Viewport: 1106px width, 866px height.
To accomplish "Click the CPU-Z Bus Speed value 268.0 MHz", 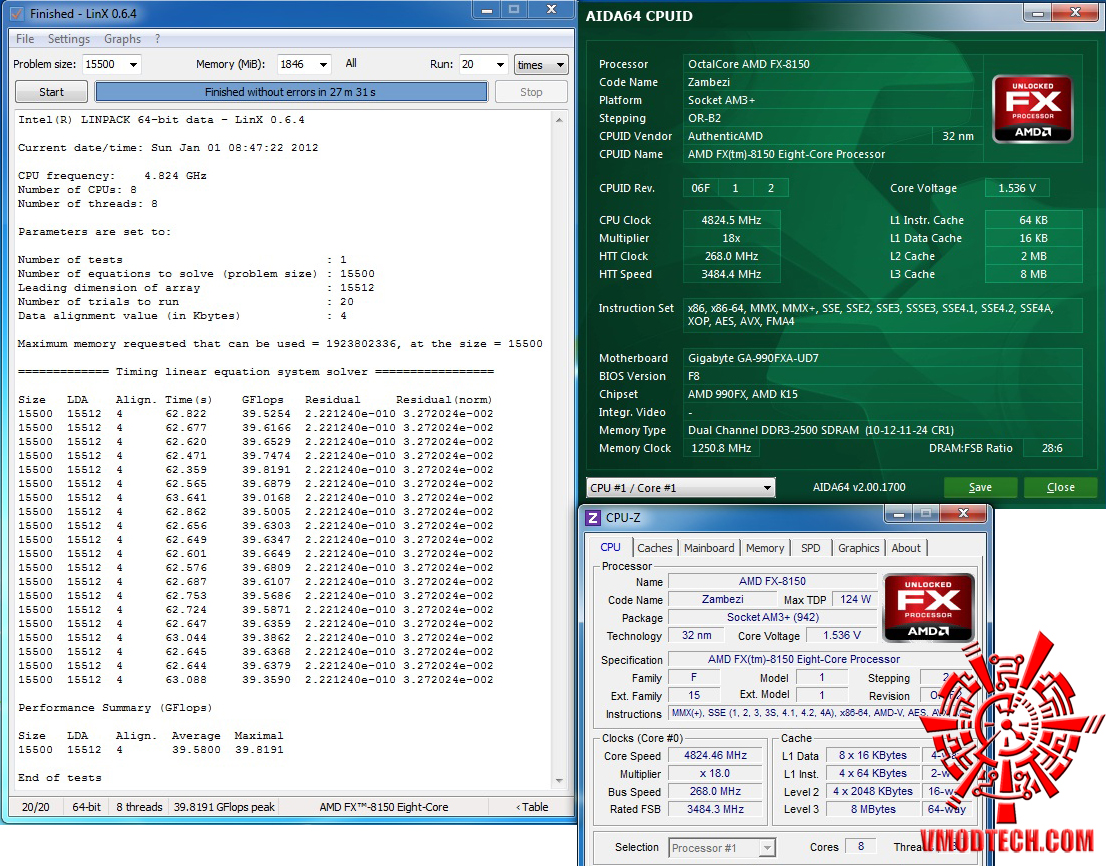I will coord(715,791).
